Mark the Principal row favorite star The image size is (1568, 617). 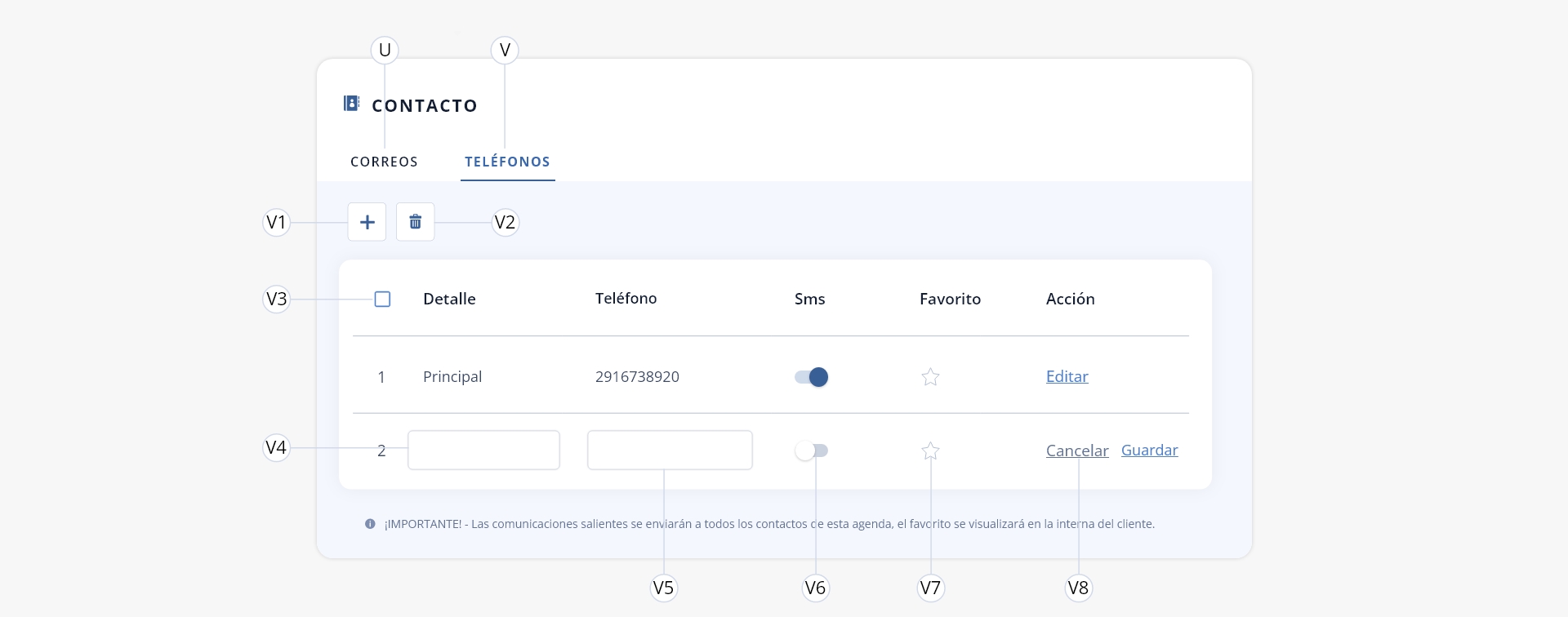[x=930, y=377]
